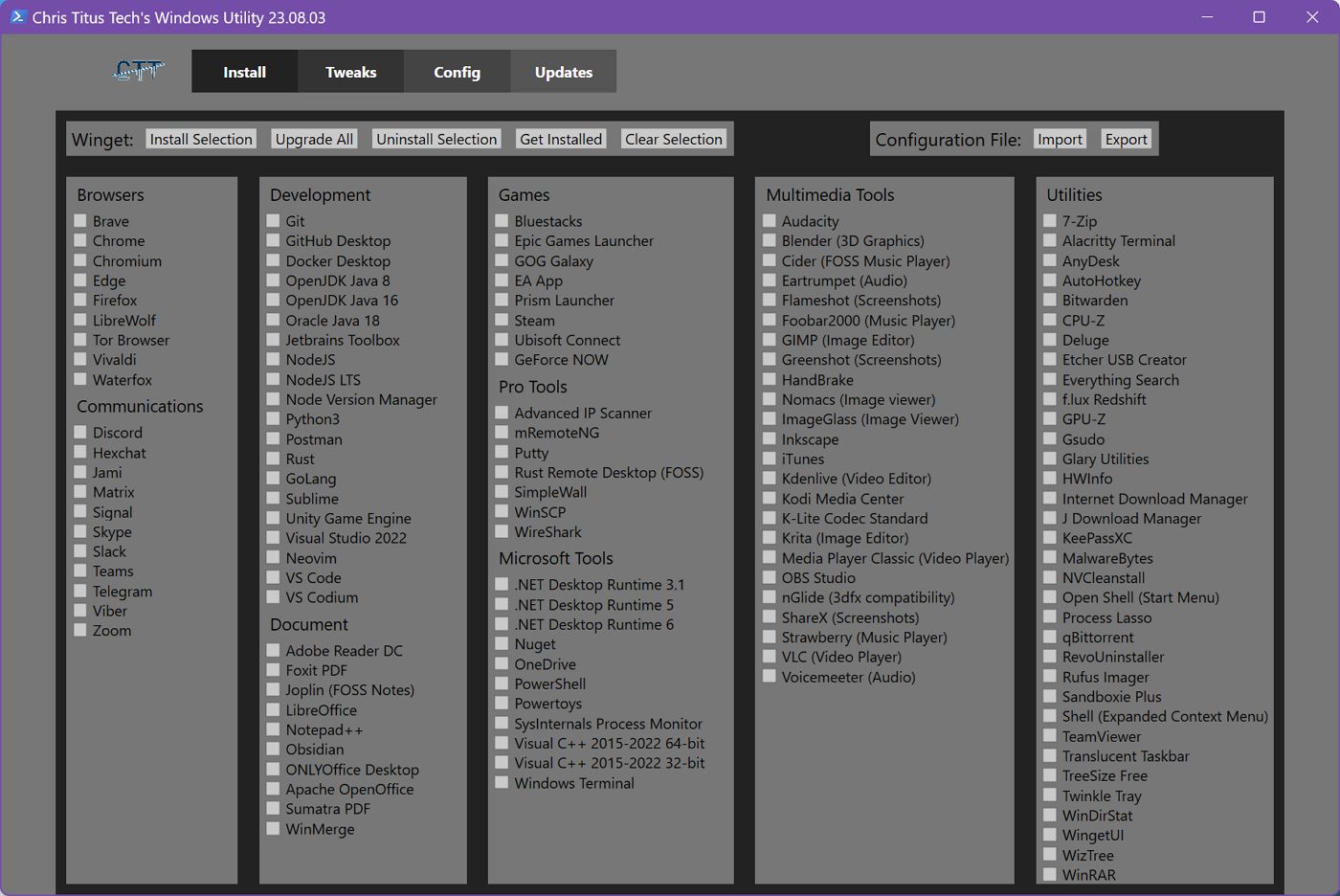Click the Configuration File label
The width and height of the screenshot is (1340, 896).
948,140
